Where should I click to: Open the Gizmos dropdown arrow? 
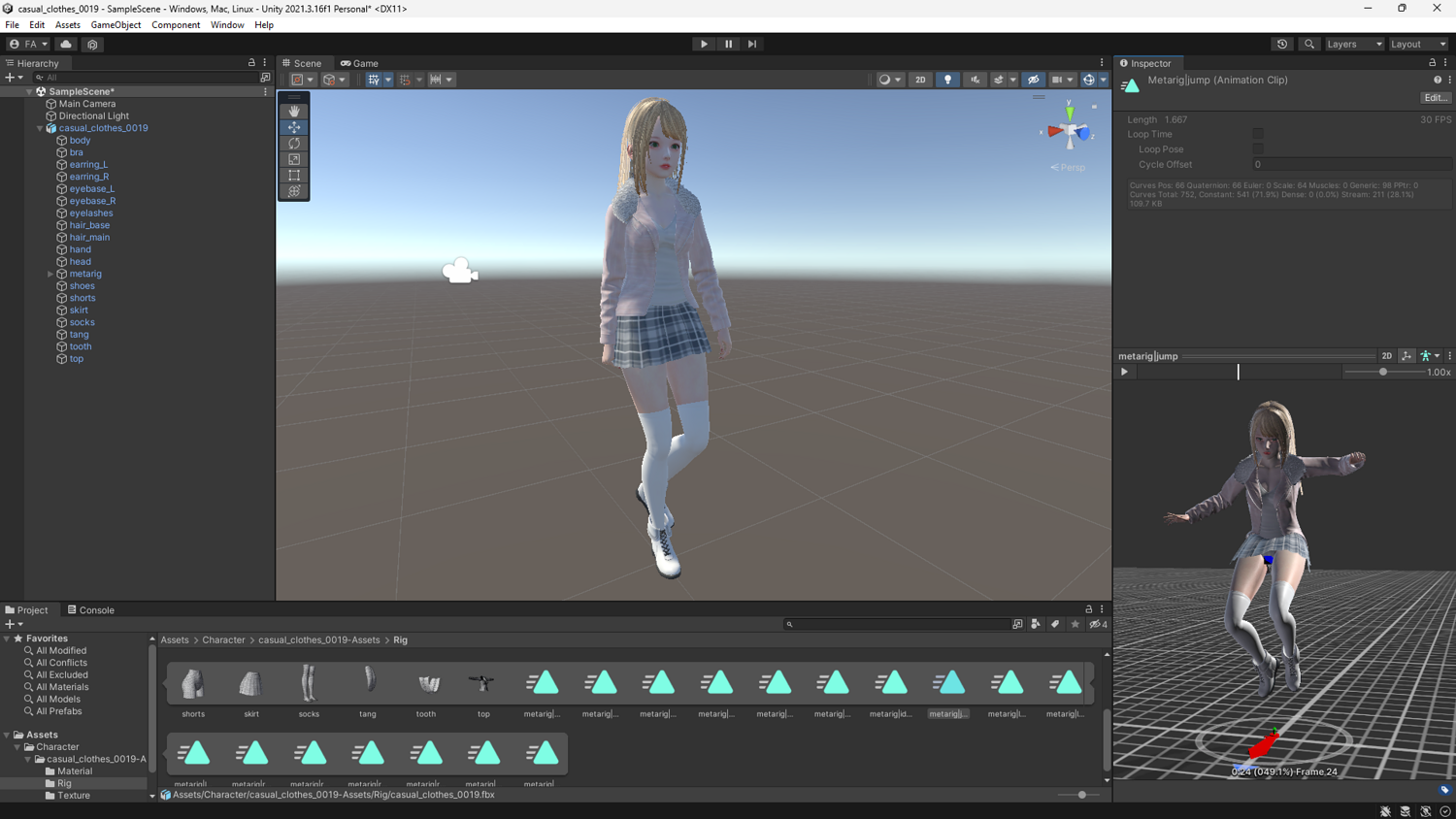point(1103,80)
